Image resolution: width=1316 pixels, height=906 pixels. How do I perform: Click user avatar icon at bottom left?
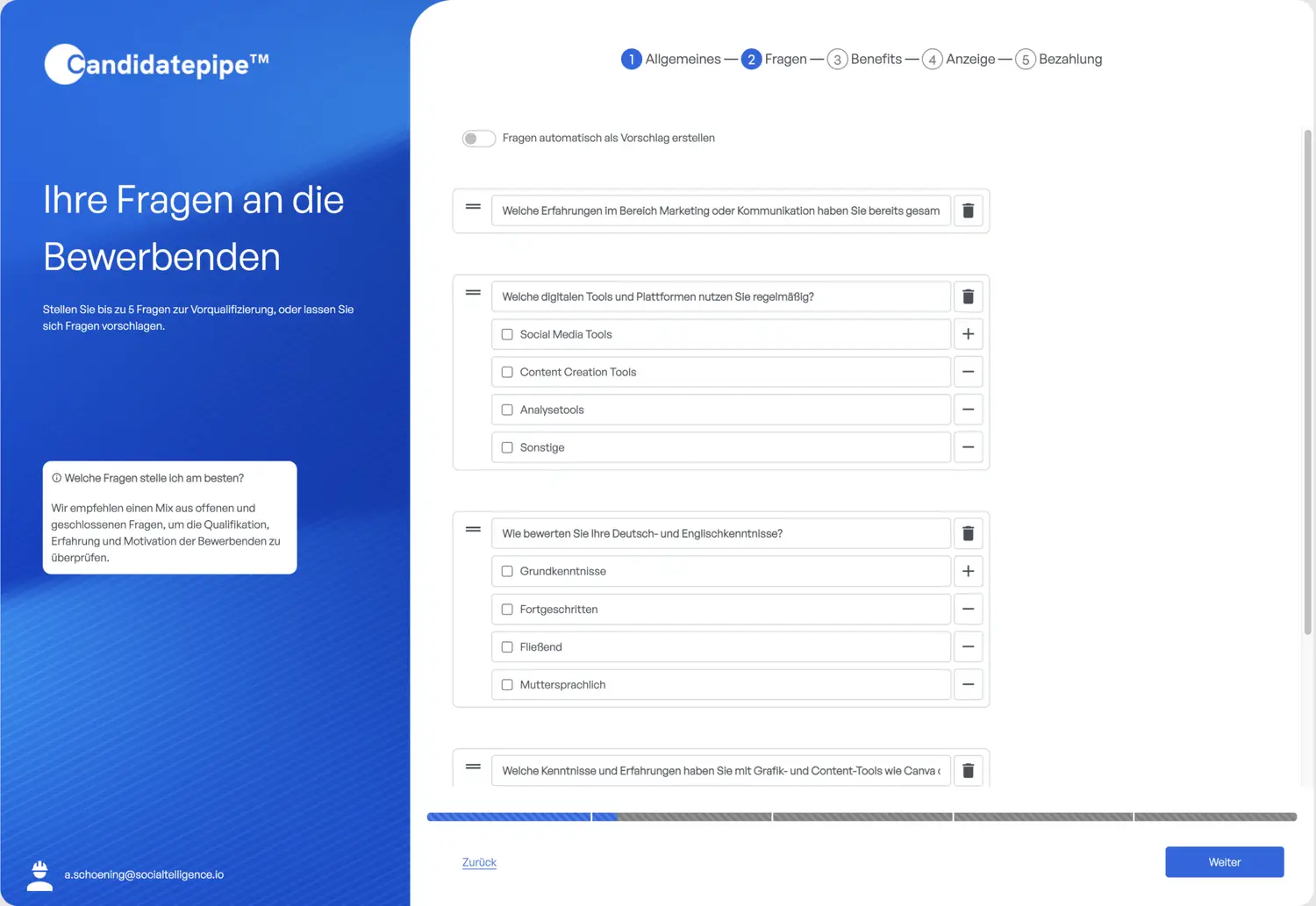click(39, 874)
